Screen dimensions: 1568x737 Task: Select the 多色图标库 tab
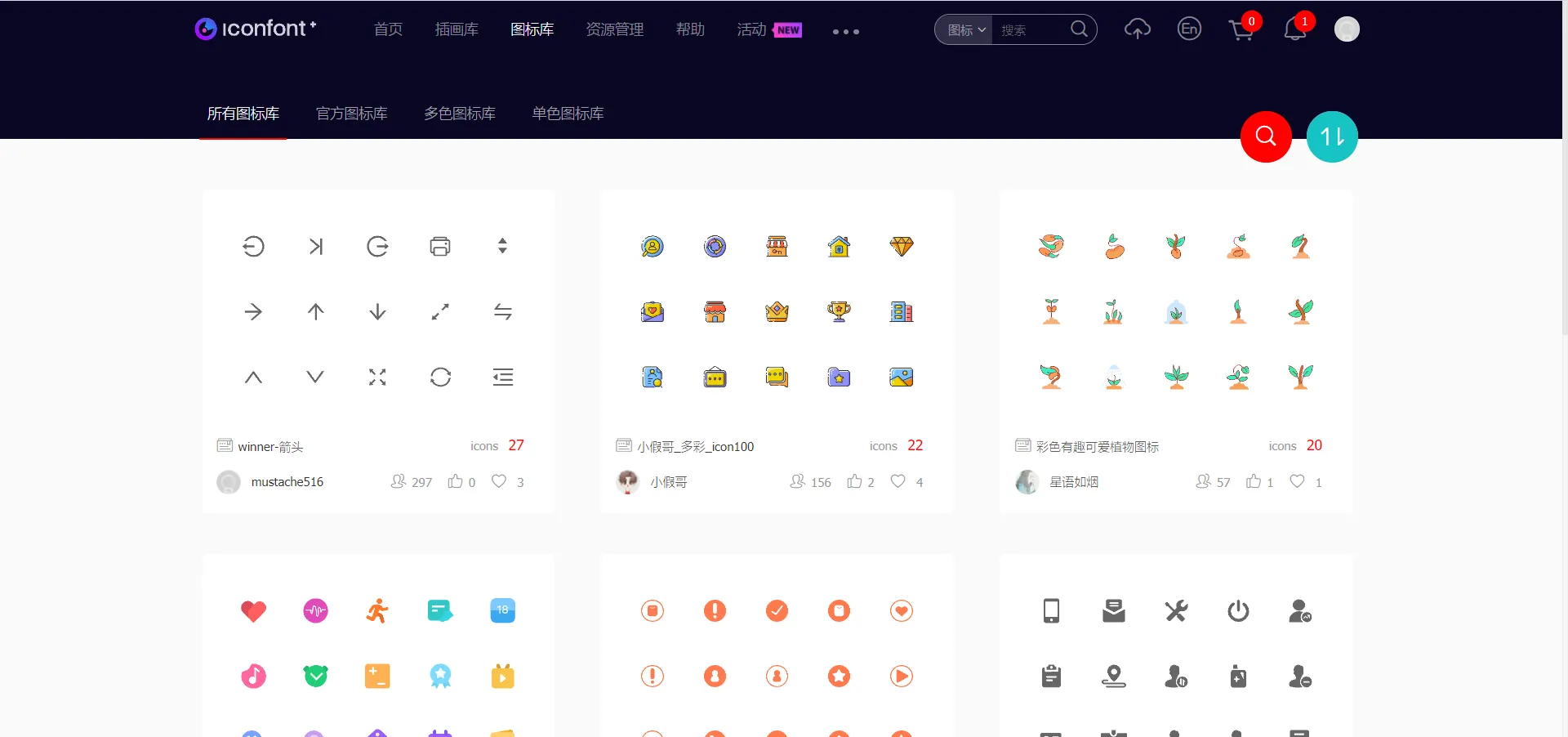459,114
